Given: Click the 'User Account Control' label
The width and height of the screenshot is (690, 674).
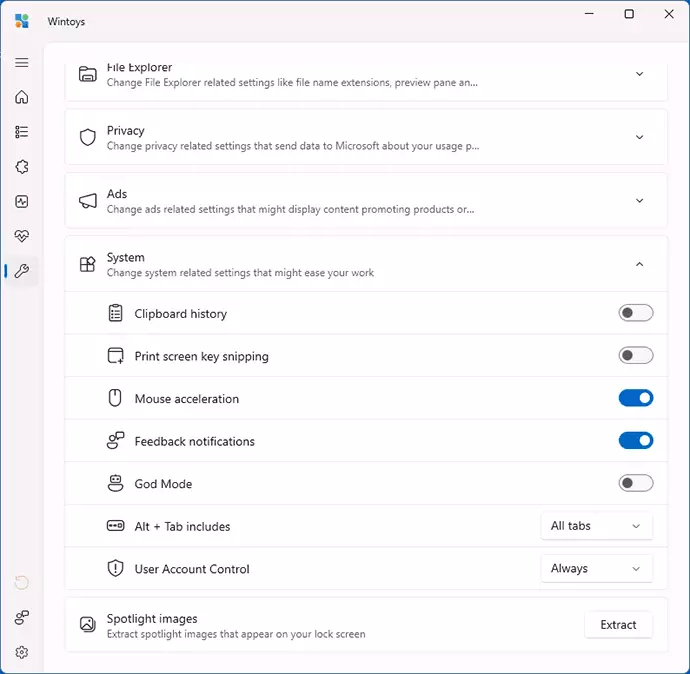Looking at the screenshot, I should point(192,569).
